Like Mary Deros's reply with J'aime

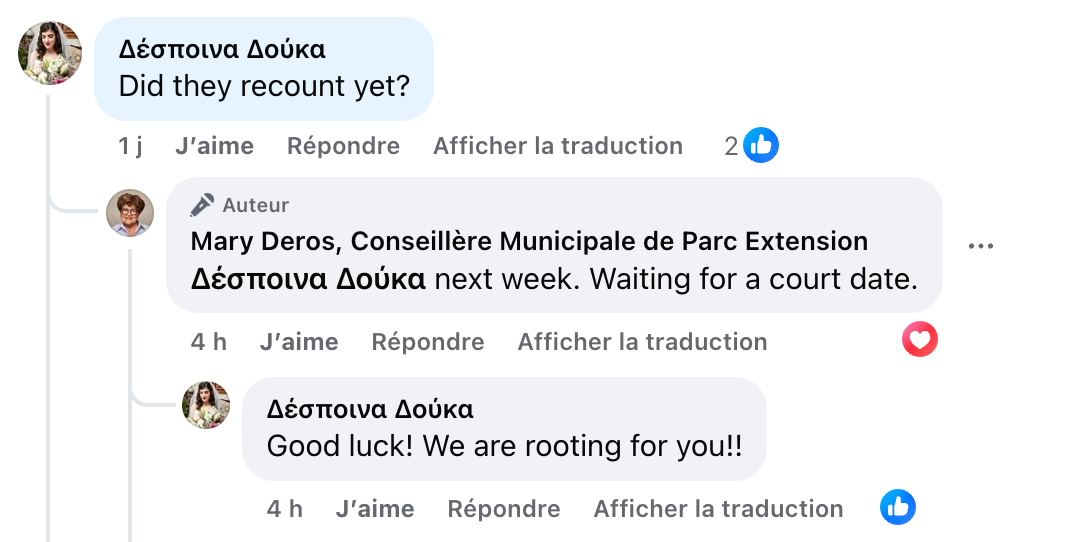(x=298, y=341)
